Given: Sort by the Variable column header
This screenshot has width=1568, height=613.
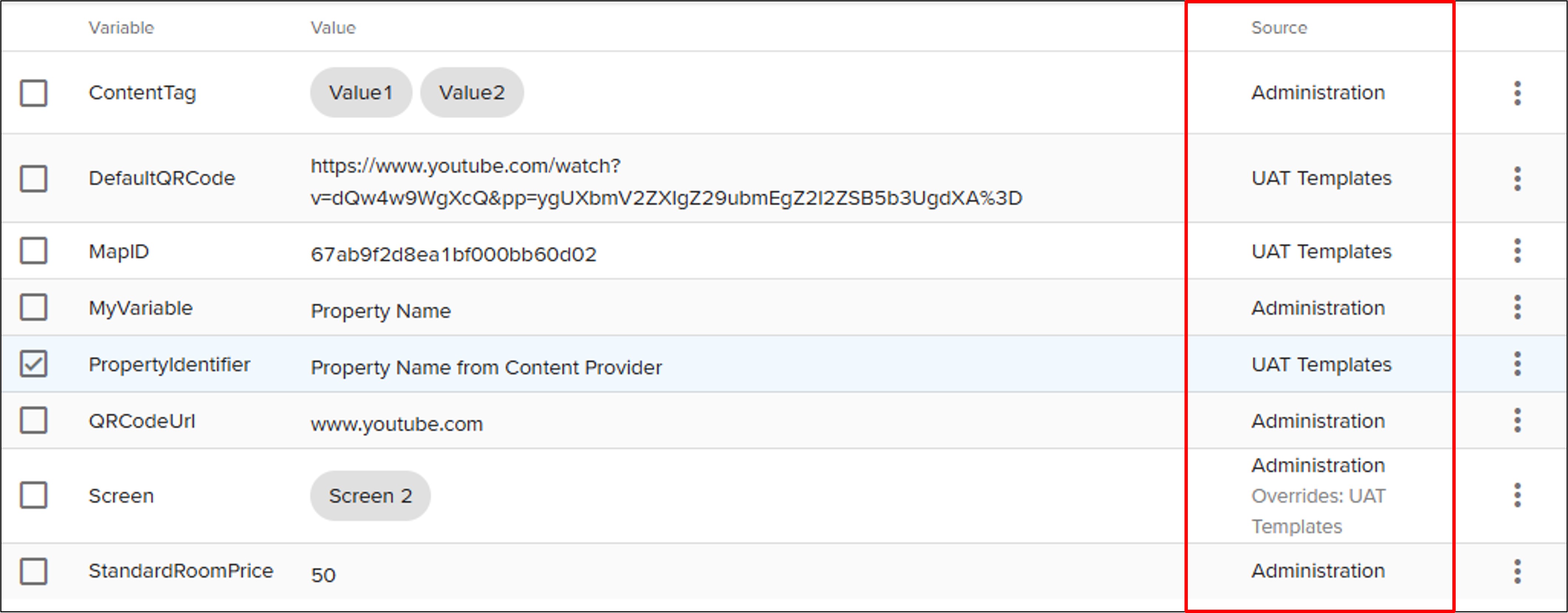Looking at the screenshot, I should click(121, 28).
